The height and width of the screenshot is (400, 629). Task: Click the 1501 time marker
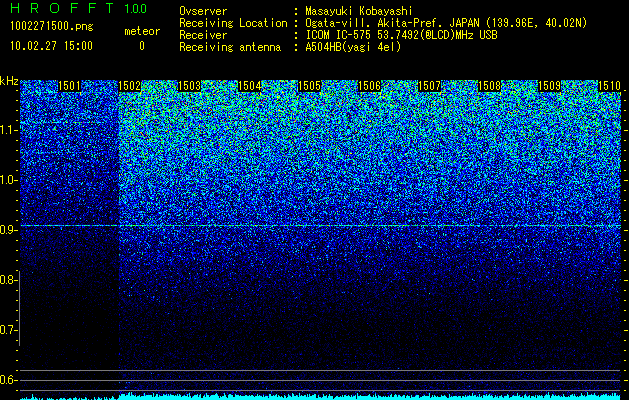pos(69,86)
